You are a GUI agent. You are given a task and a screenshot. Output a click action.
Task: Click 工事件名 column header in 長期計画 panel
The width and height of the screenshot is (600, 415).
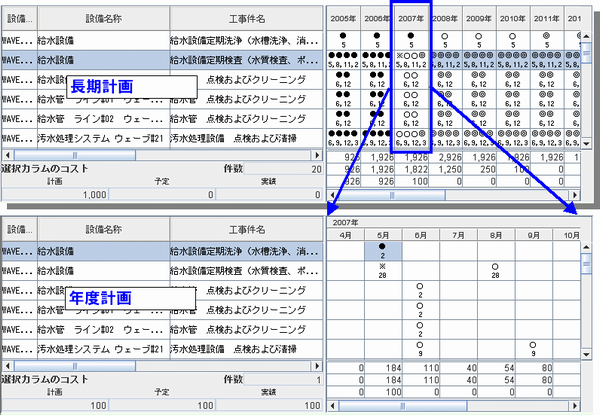(x=246, y=18)
